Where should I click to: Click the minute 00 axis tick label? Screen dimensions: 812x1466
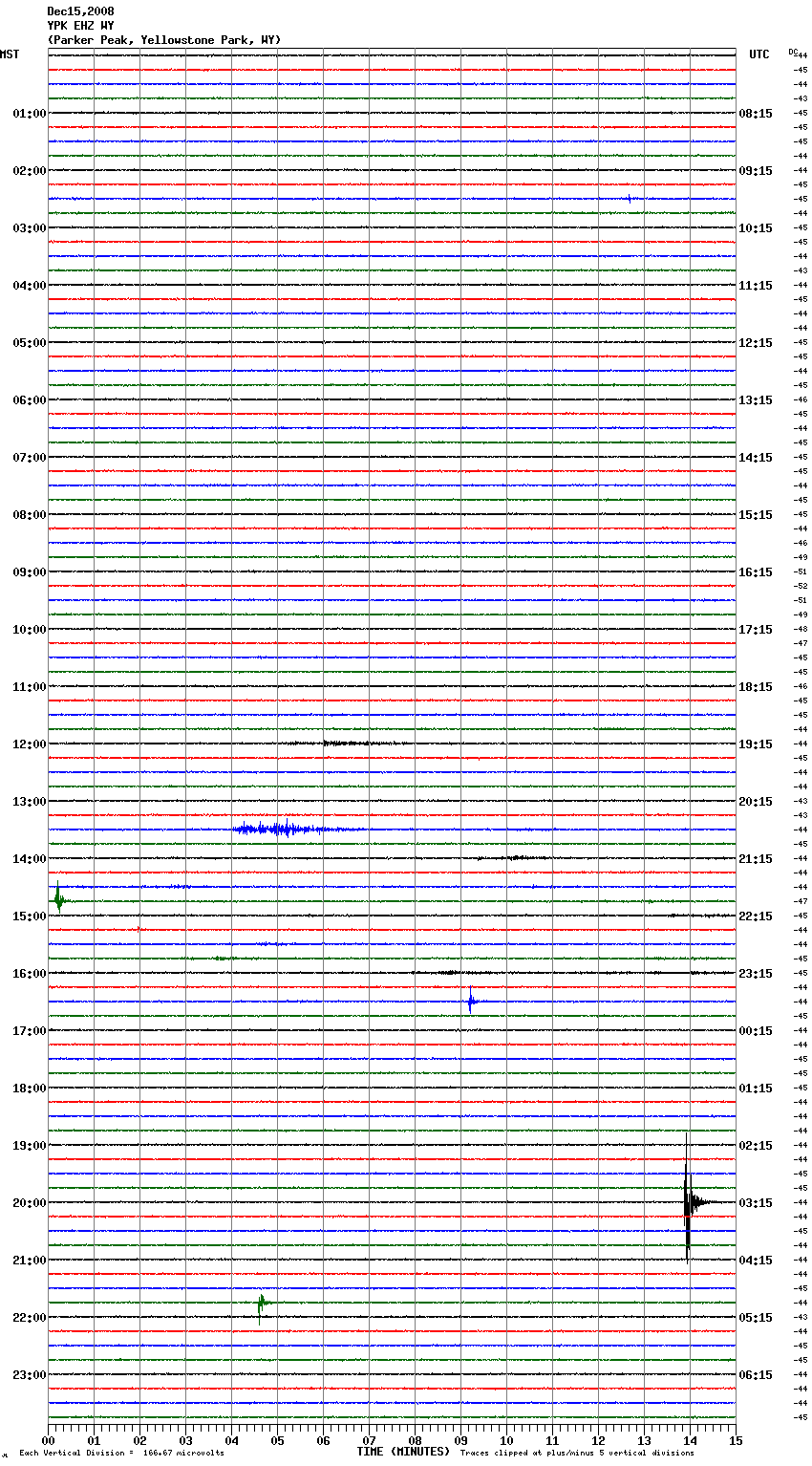pyautogui.click(x=48, y=1440)
